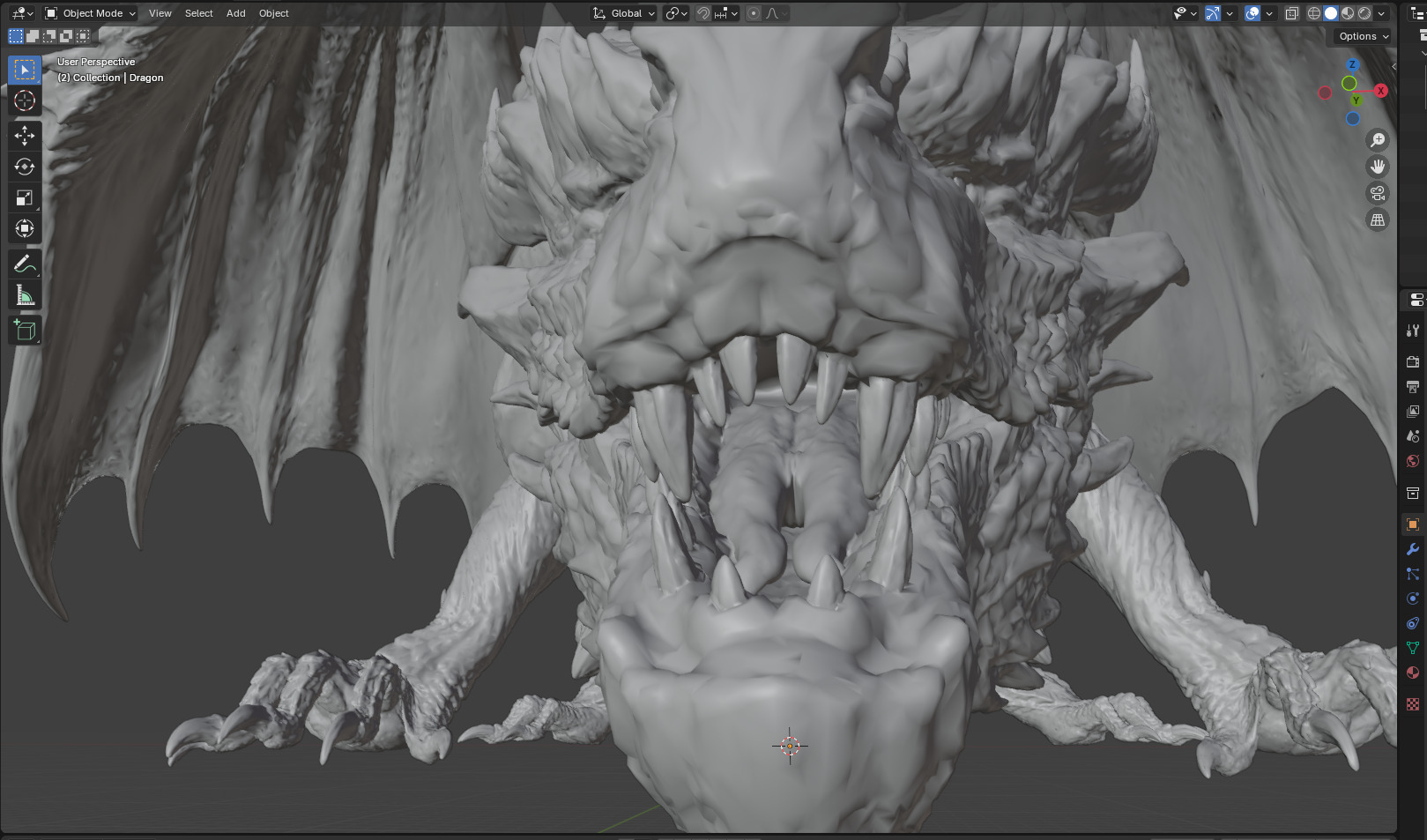
Task: Open the Object Constraints tab
Action: point(1413,623)
